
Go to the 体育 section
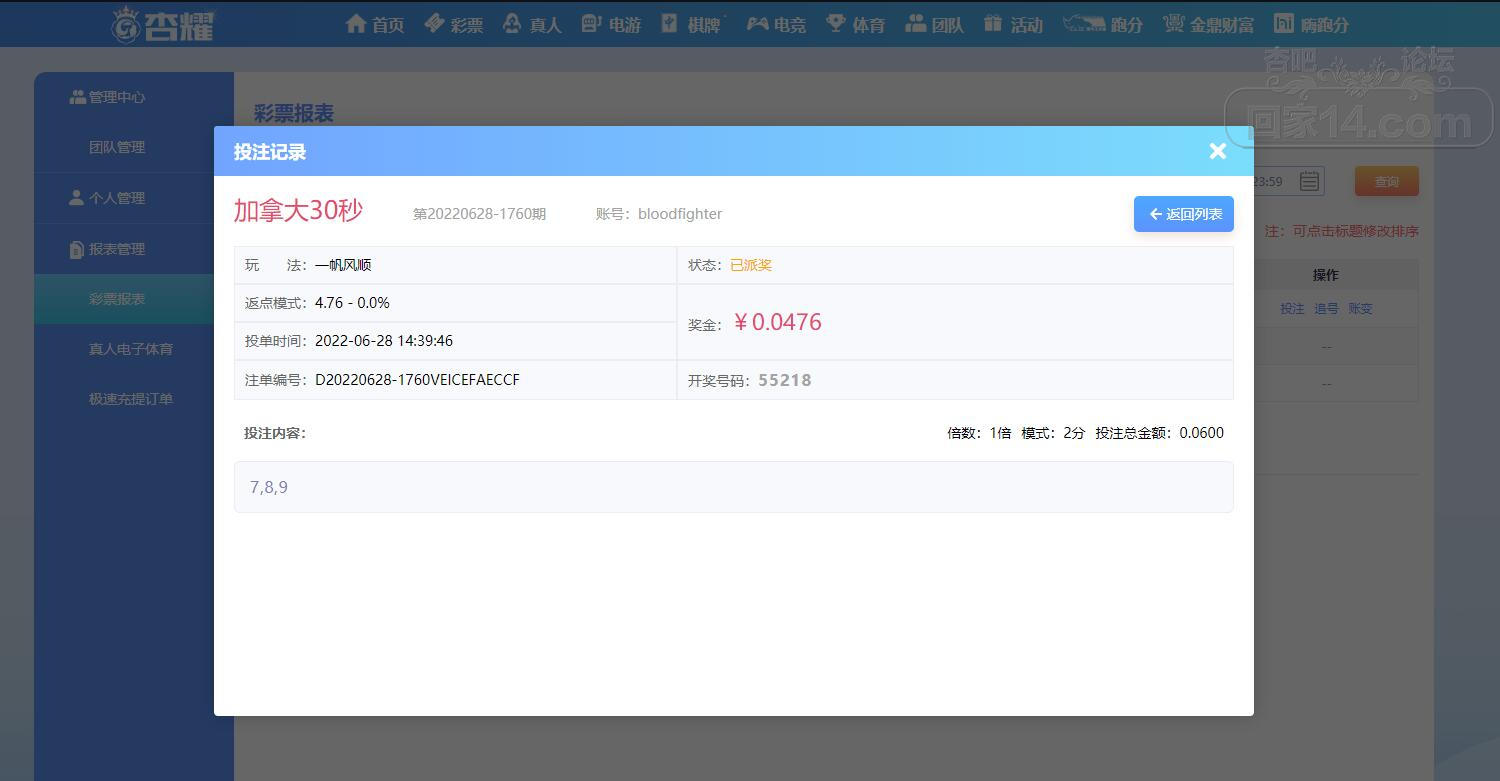coord(855,24)
